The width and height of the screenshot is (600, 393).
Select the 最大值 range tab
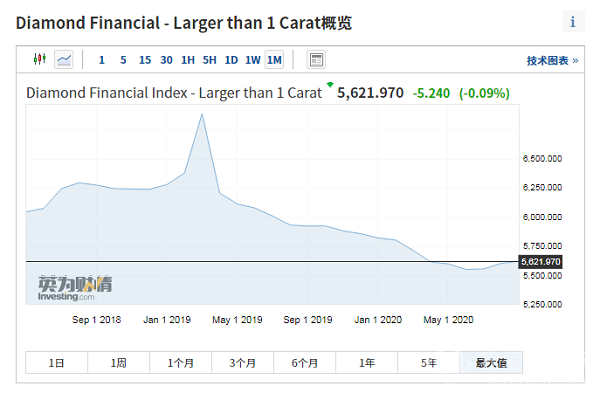(491, 362)
